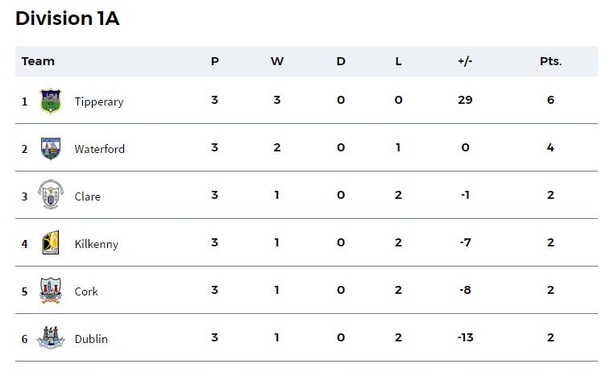Click the +/- column header
The width and height of the screenshot is (614, 372).
tap(465, 61)
